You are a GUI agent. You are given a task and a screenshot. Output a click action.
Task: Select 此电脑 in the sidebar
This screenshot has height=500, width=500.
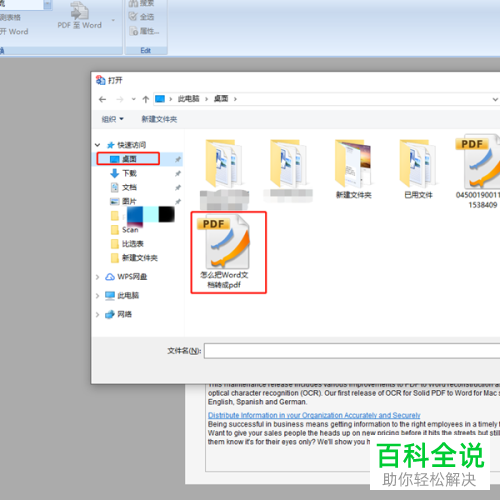tap(122, 295)
